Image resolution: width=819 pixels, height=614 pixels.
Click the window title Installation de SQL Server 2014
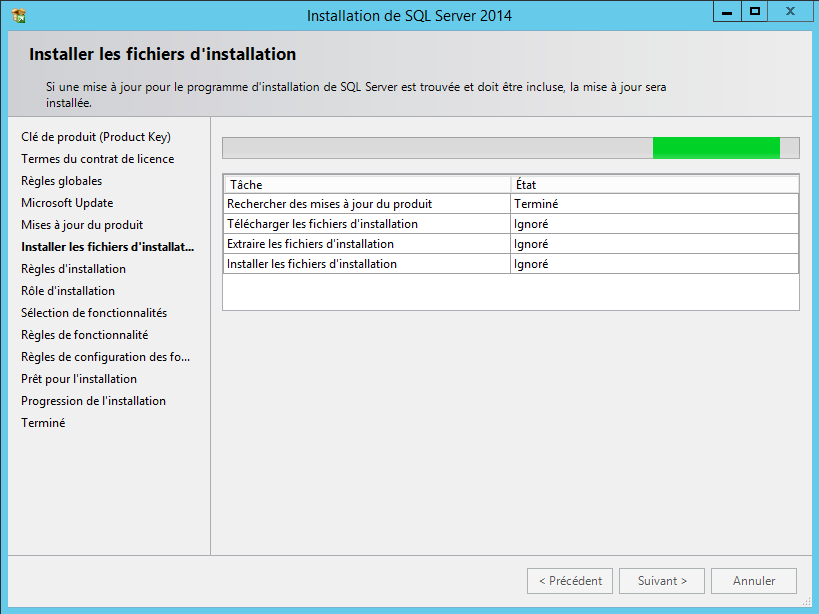pyautogui.click(x=409, y=16)
